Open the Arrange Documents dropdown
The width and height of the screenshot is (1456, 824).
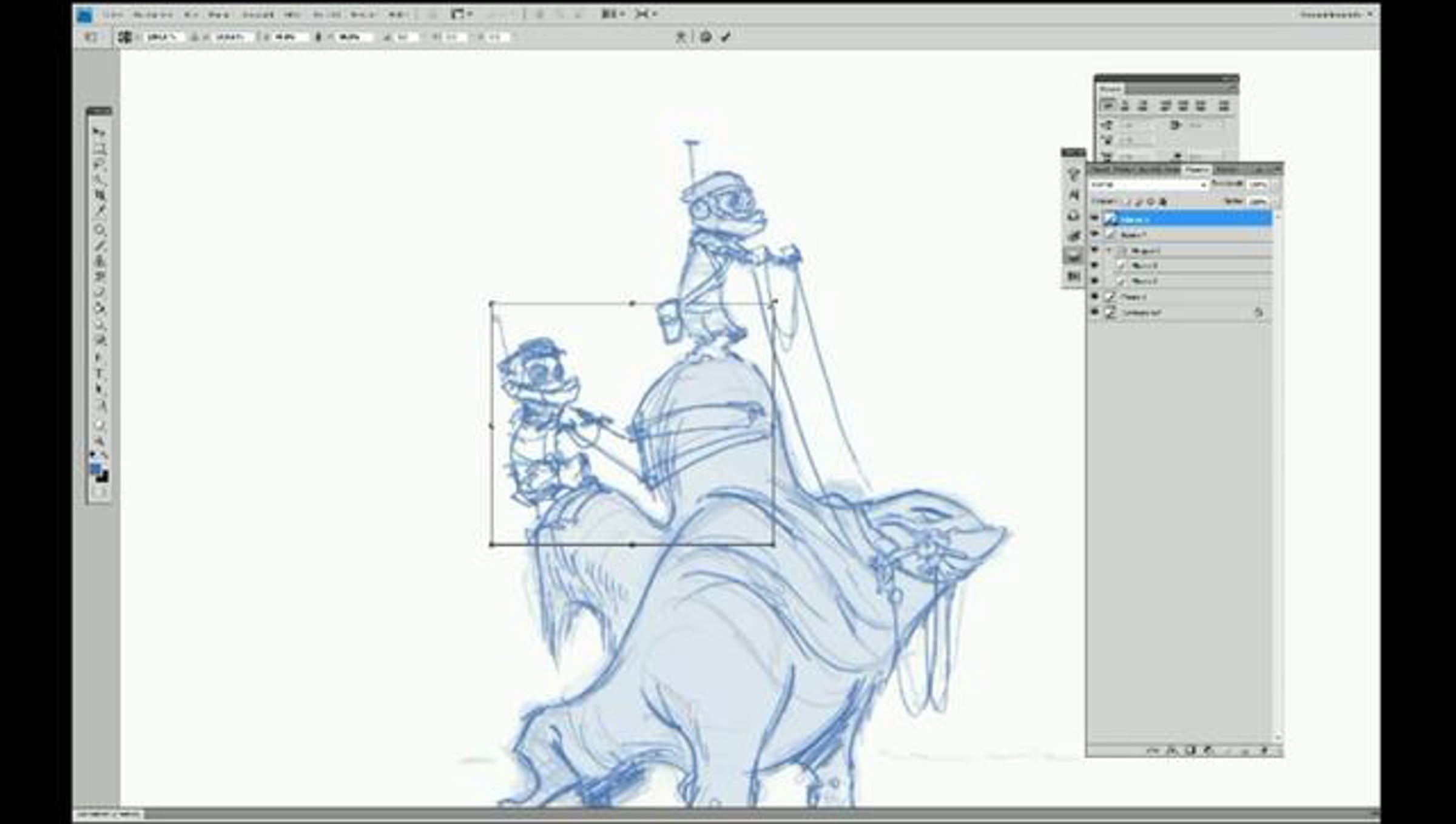[x=612, y=14]
